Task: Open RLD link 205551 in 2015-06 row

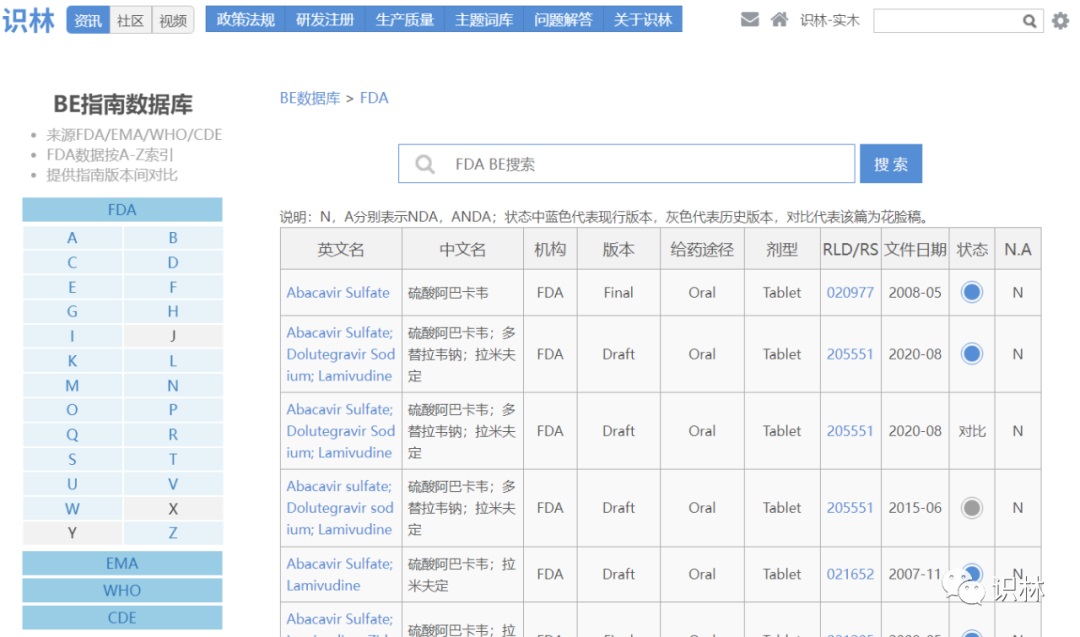Action: [850, 508]
